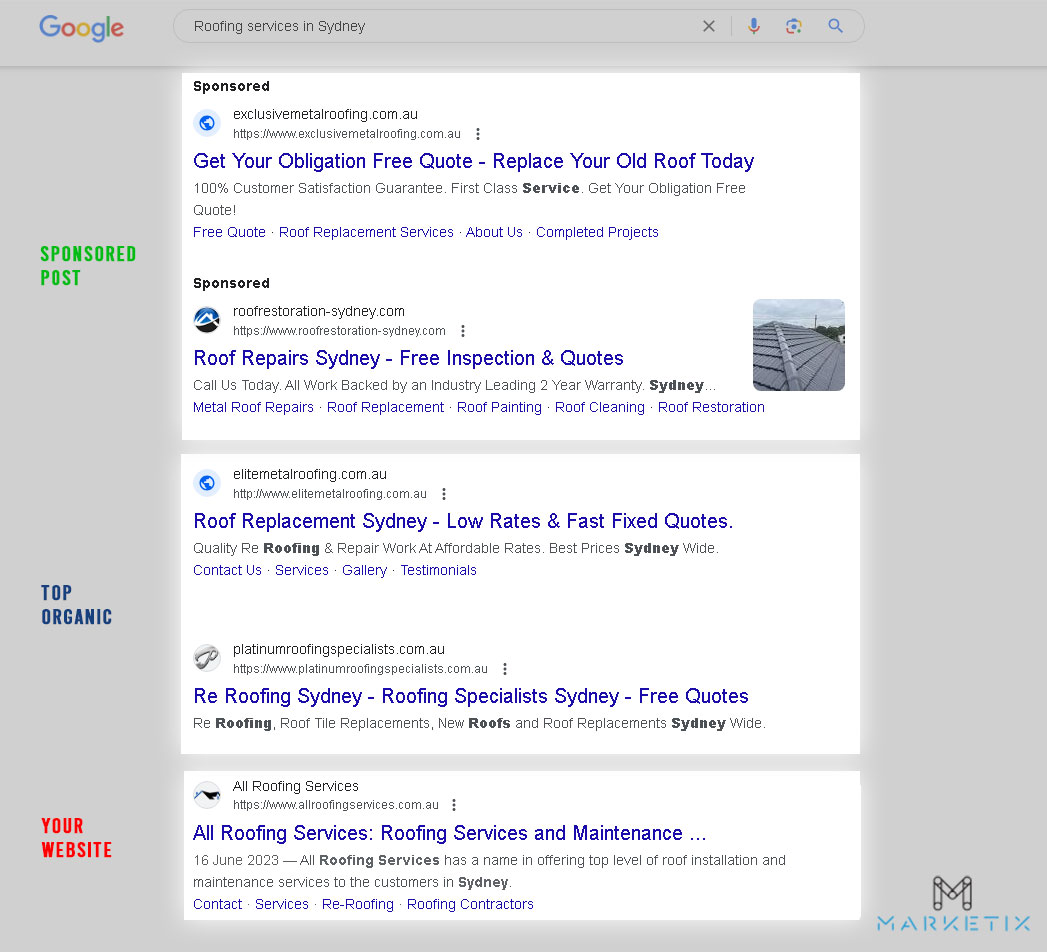
Task: Open the 'Testimonials' sitelink under elitemetalroofing
Action: click(438, 570)
